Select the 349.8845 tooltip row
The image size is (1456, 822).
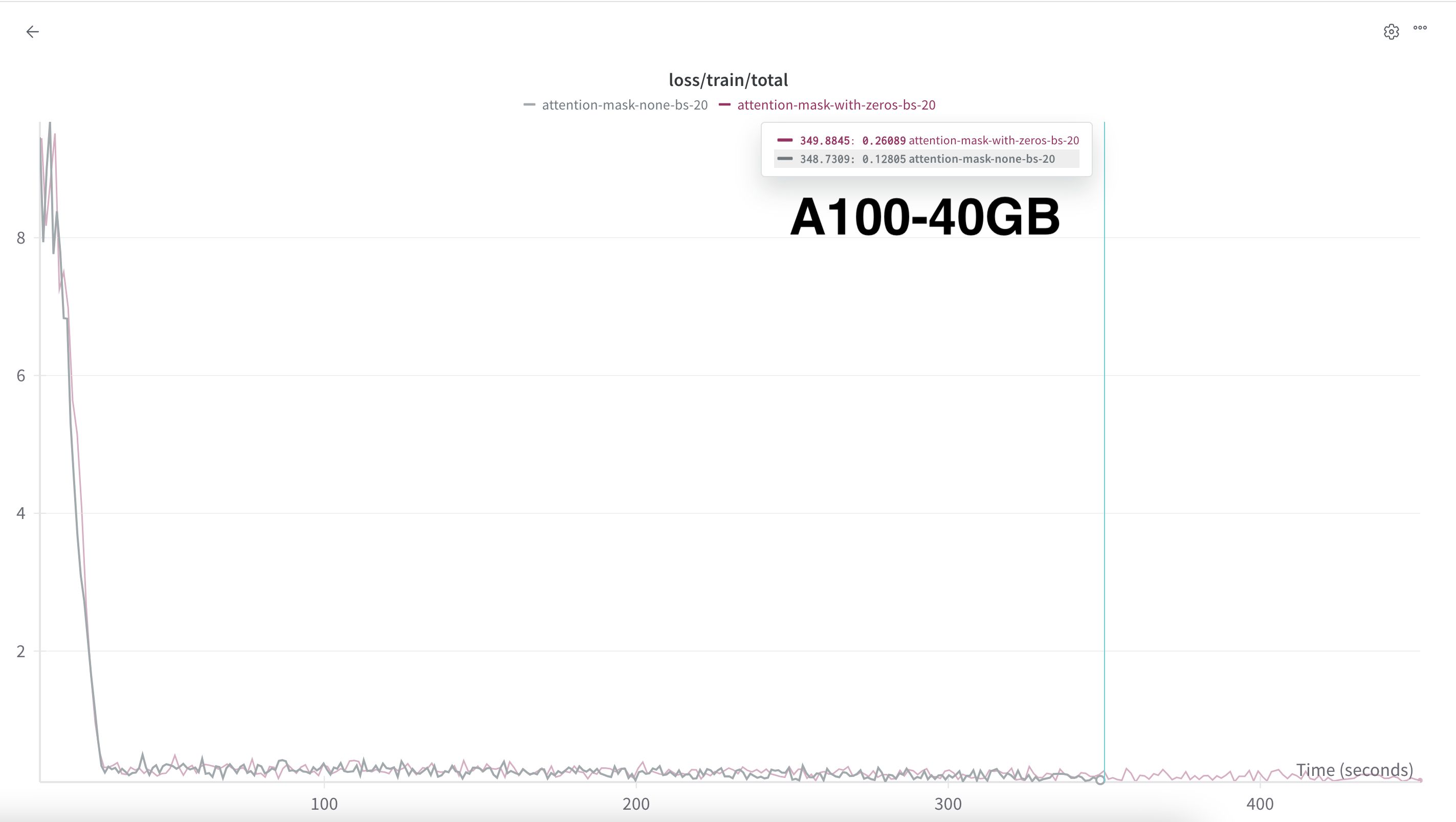click(x=927, y=140)
